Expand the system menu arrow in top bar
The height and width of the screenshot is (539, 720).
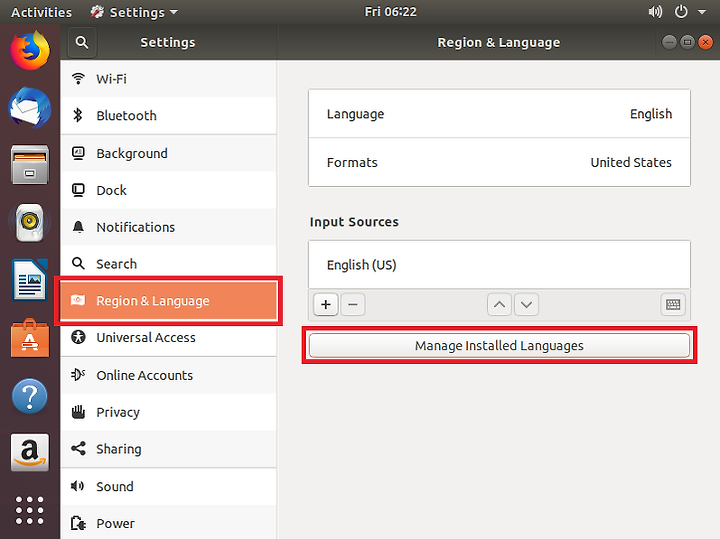[702, 12]
